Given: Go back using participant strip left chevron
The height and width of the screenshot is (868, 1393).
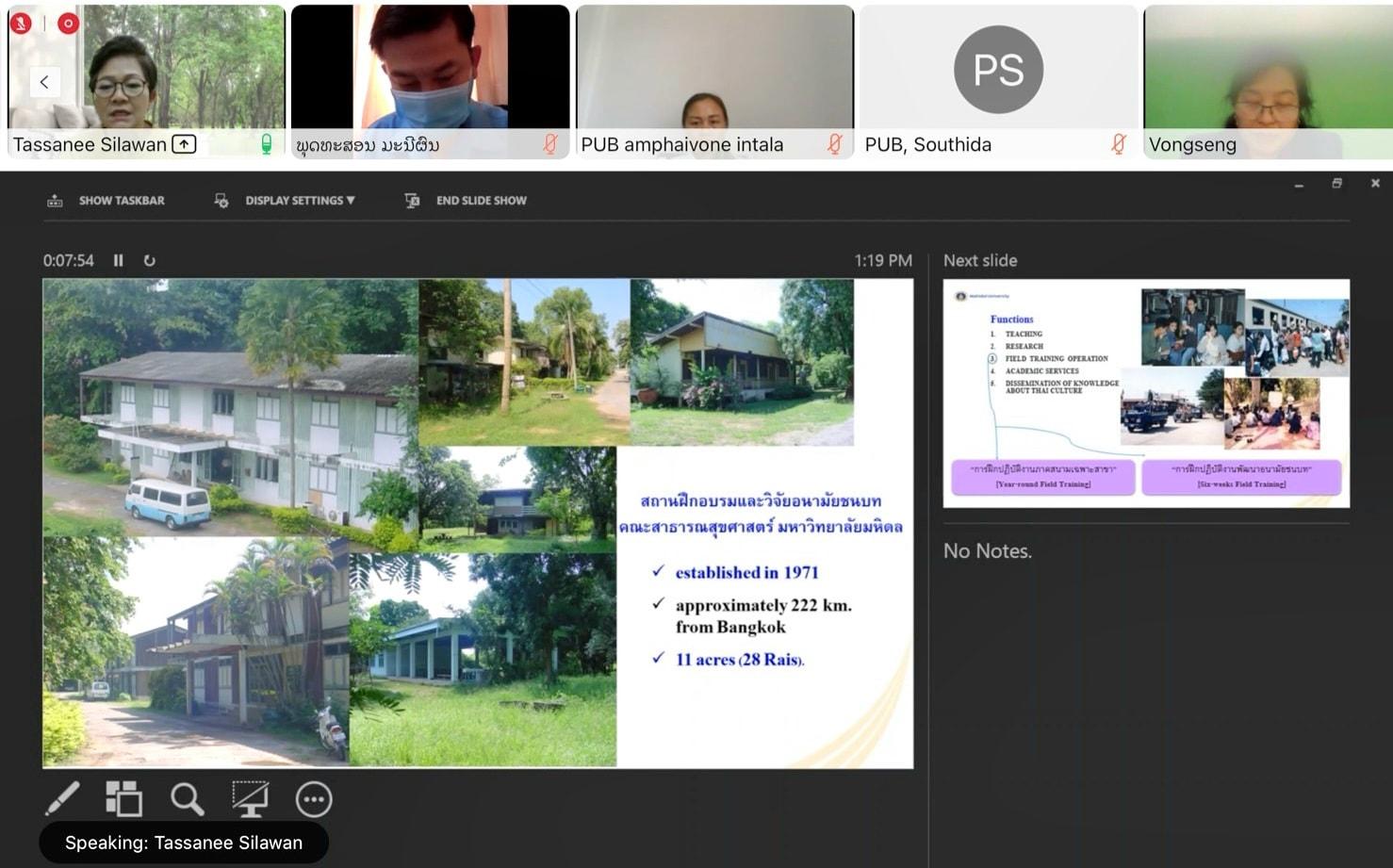Looking at the screenshot, I should pos(44,82).
